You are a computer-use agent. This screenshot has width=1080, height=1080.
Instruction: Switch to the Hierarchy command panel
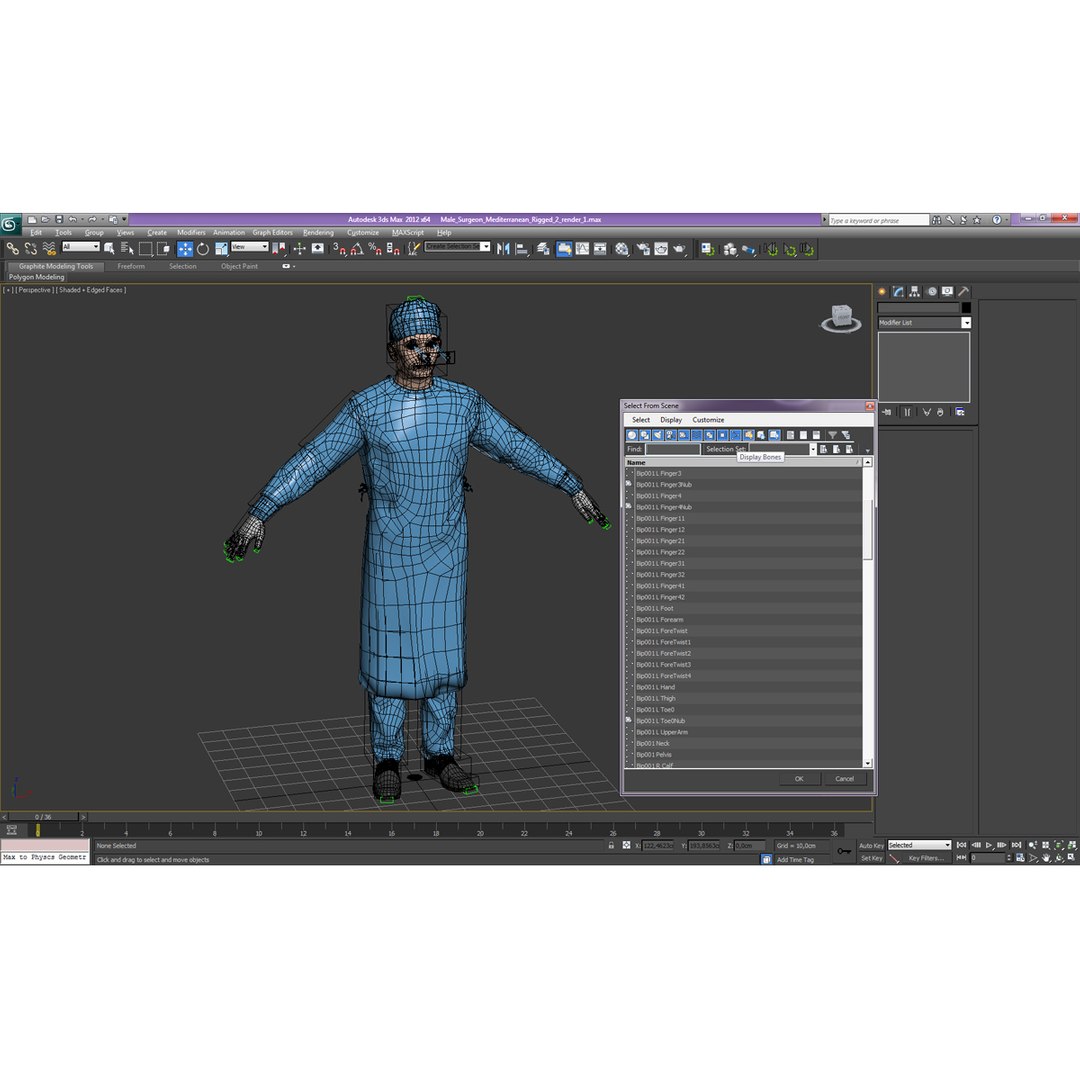(915, 291)
